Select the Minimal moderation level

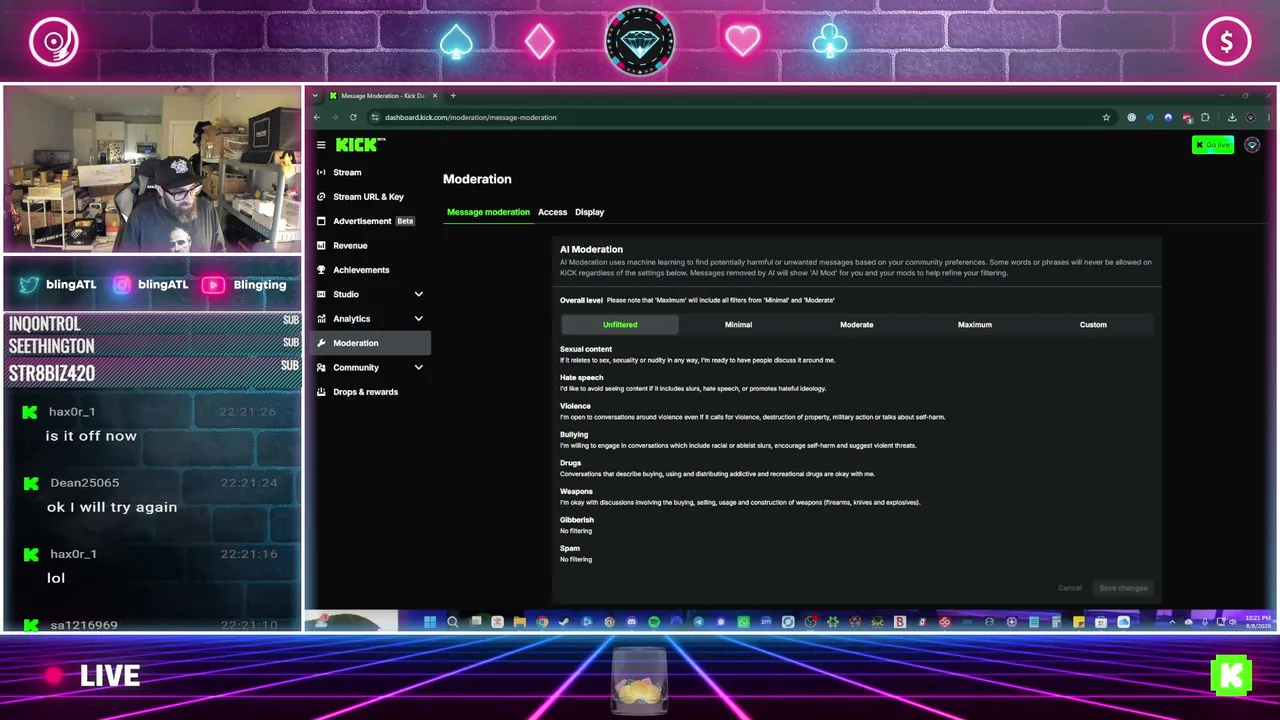coord(738,325)
